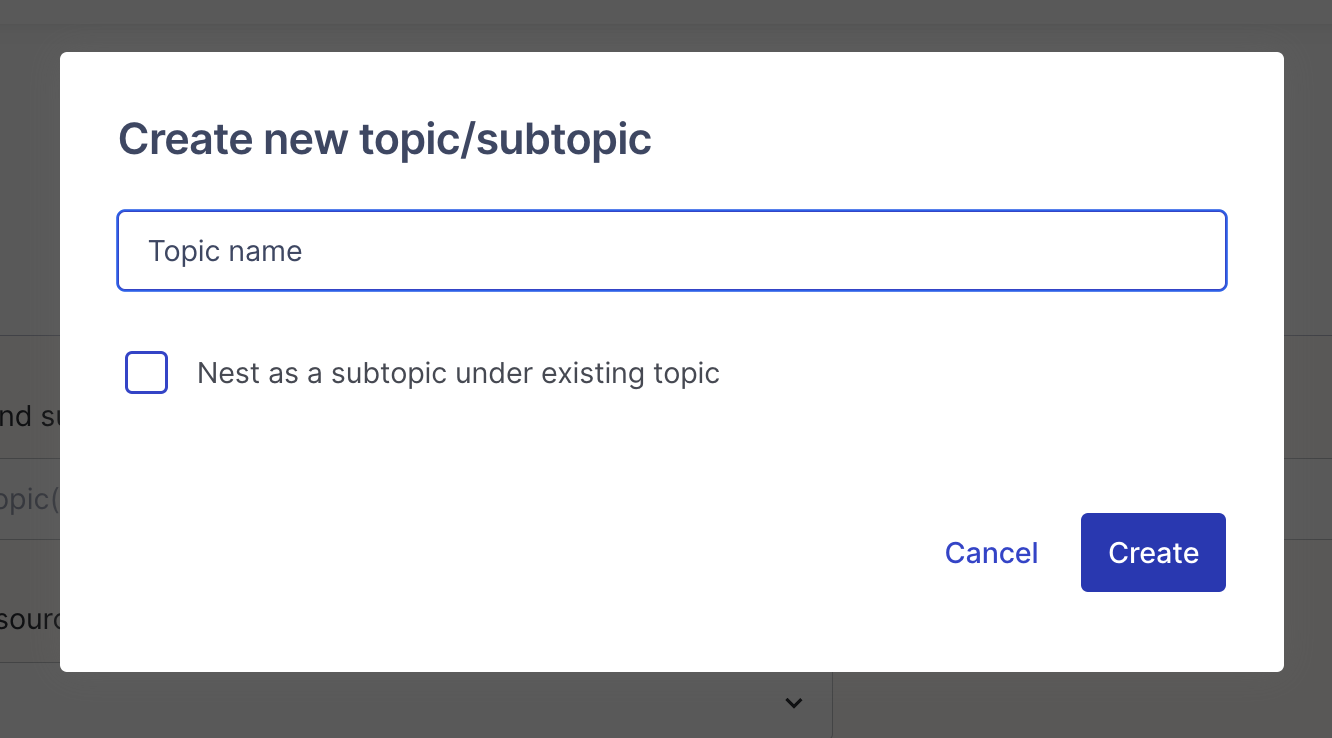The width and height of the screenshot is (1332, 738).
Task: Click the dimmed backdrop above the dialog
Action: [666, 25]
